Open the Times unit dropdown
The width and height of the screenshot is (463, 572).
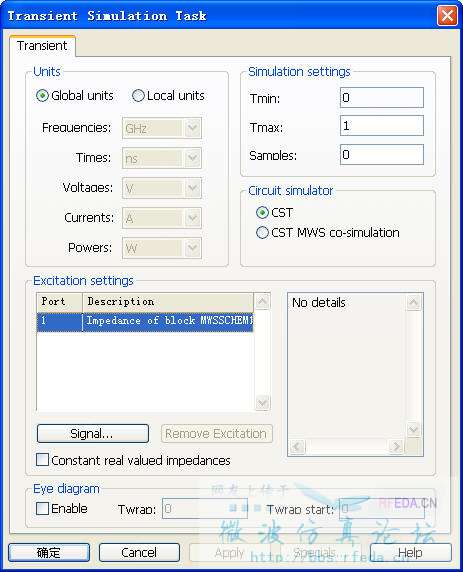click(162, 158)
